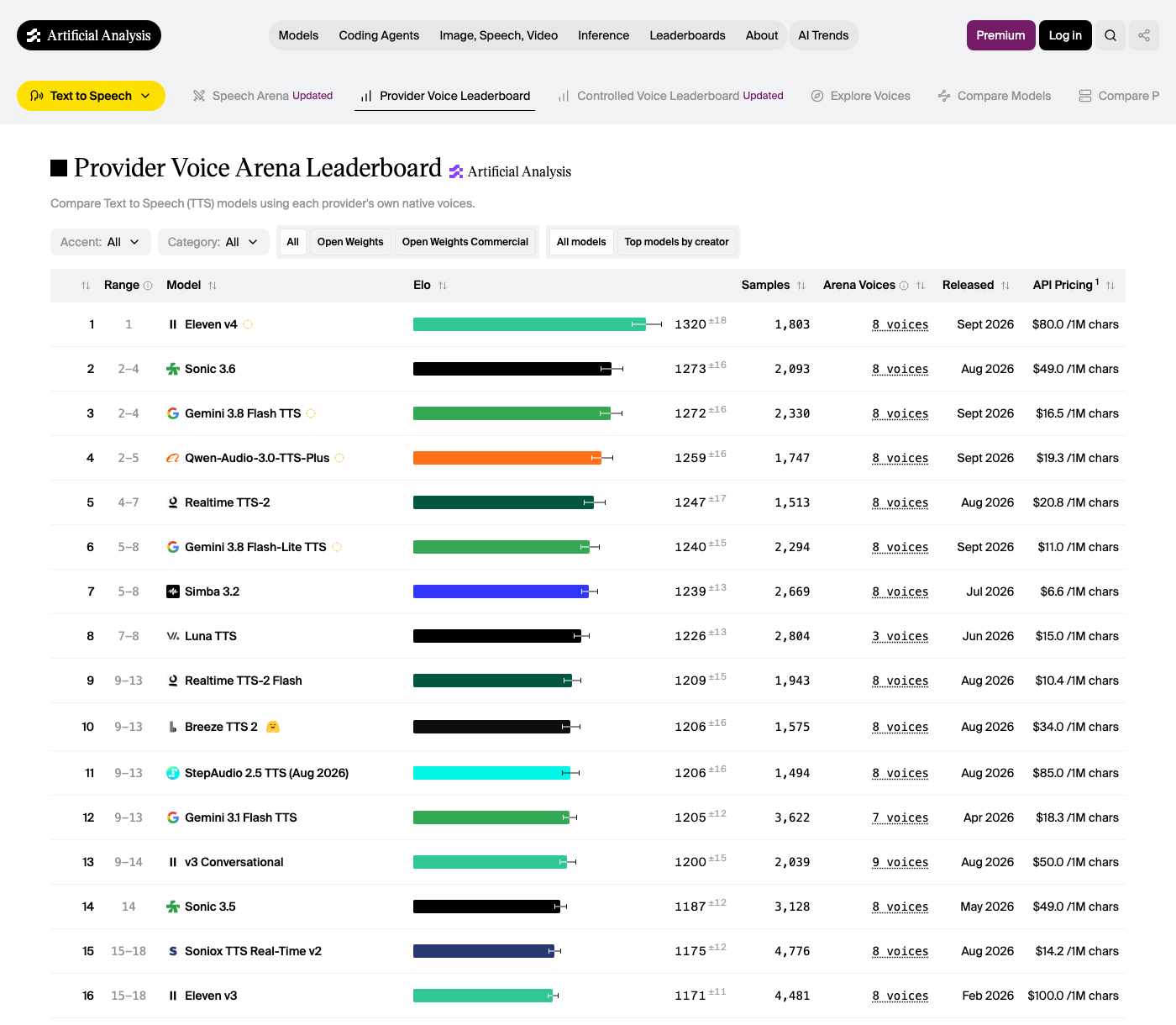Click the Elo bar for Qwen-Audio-3.0-TTS-Plus
Viewport: 1176px width, 1025px height.
tap(507, 458)
